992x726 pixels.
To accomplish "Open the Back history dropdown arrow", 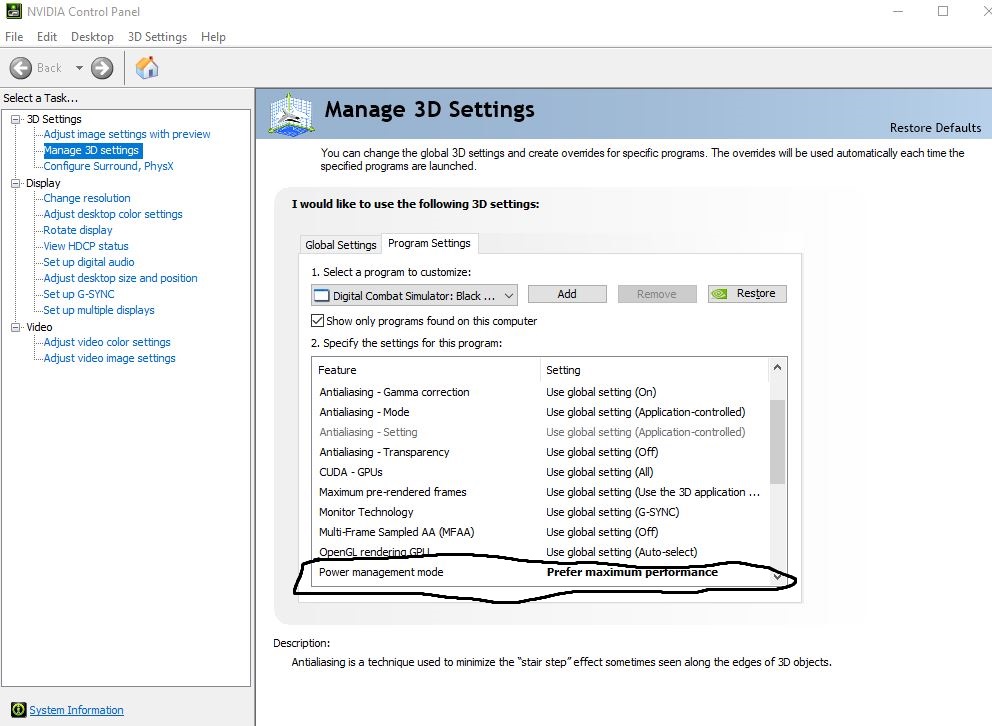I will pos(79,68).
